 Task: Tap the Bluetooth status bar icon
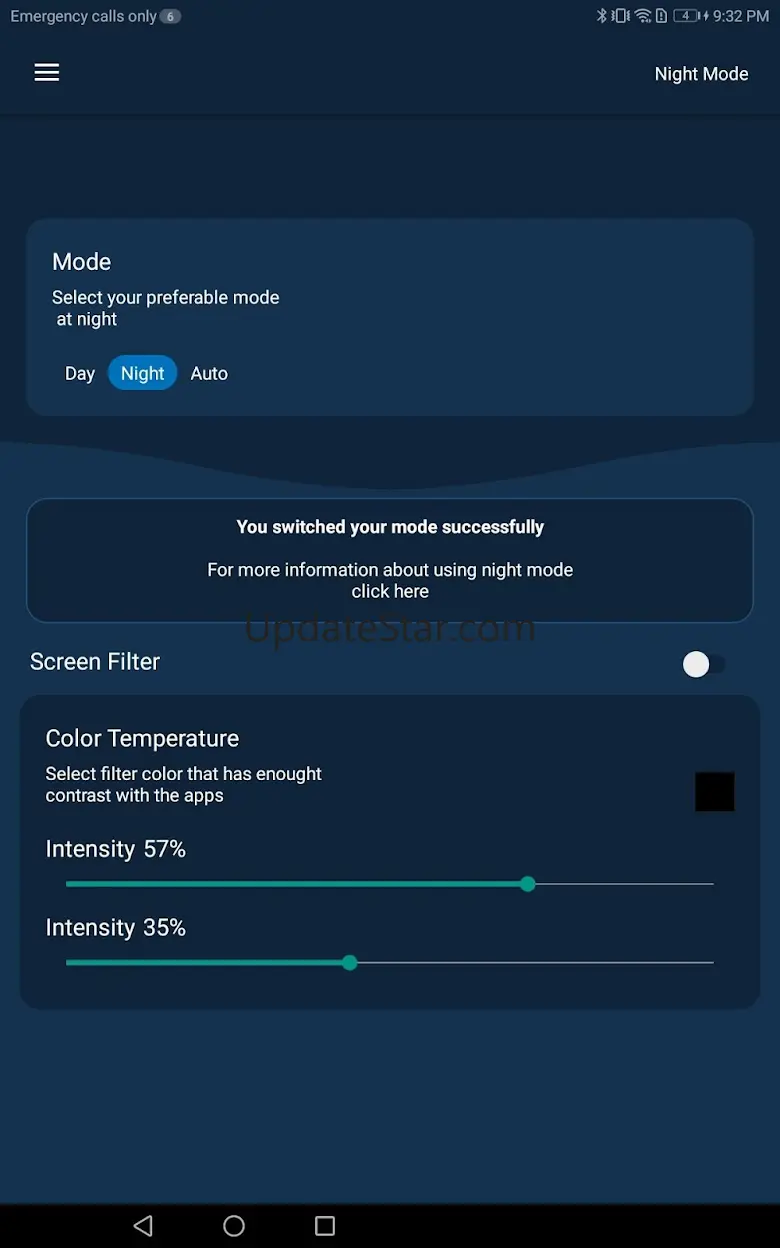[602, 16]
